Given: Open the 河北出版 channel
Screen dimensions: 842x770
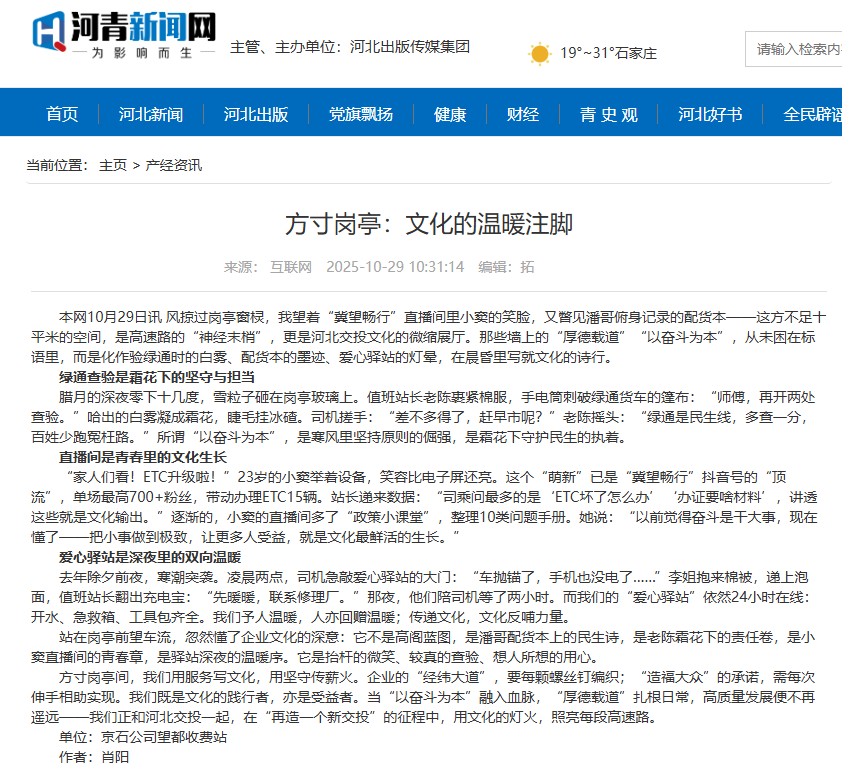Looking at the screenshot, I should [256, 114].
